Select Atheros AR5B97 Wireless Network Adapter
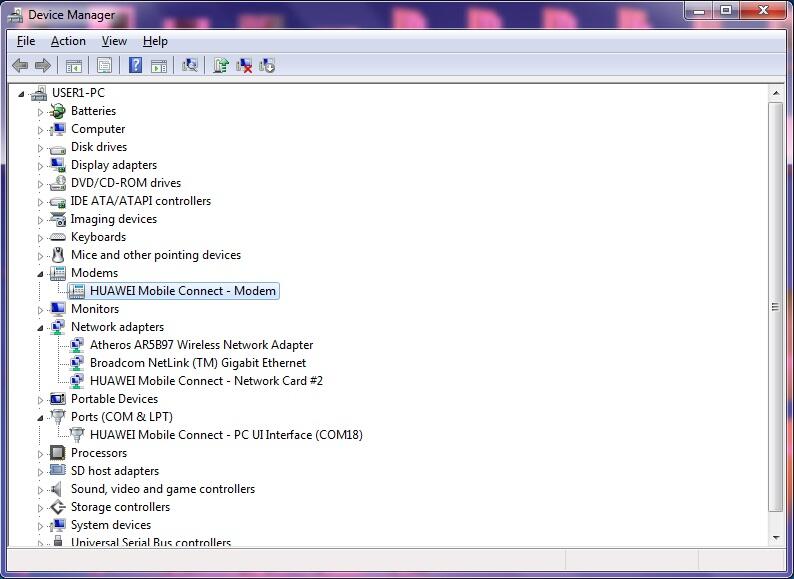The width and height of the screenshot is (794, 579). coord(201,345)
